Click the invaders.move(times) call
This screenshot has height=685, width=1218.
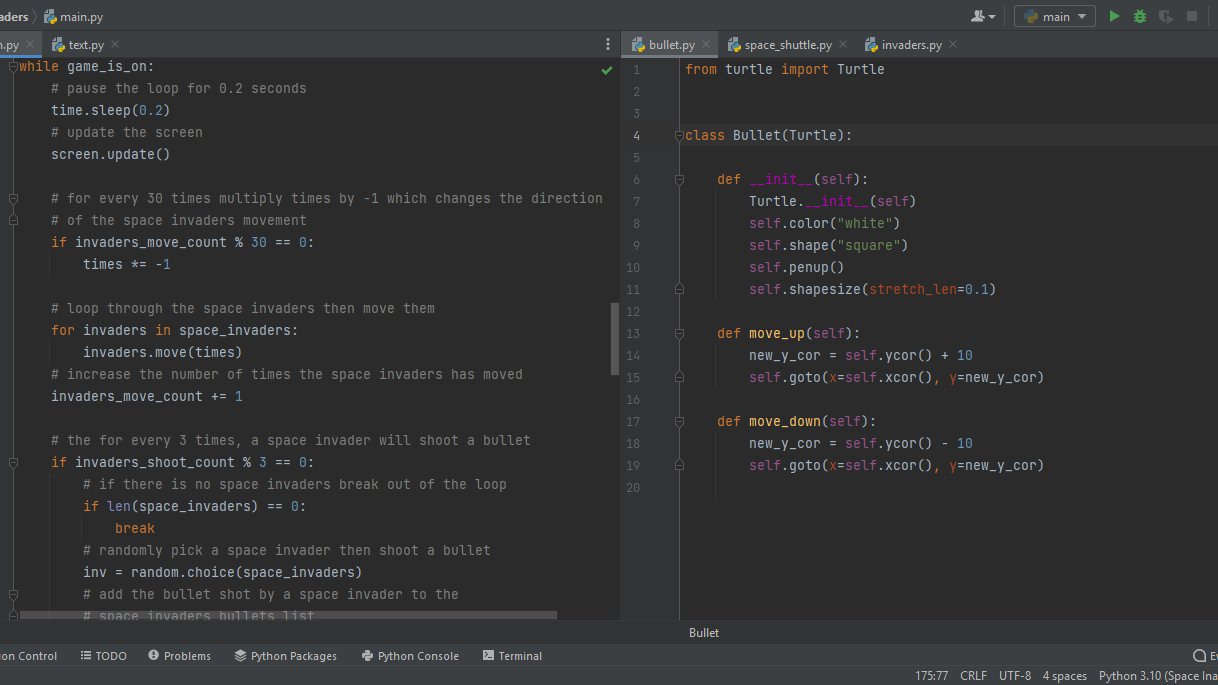pyautogui.click(x=162, y=352)
